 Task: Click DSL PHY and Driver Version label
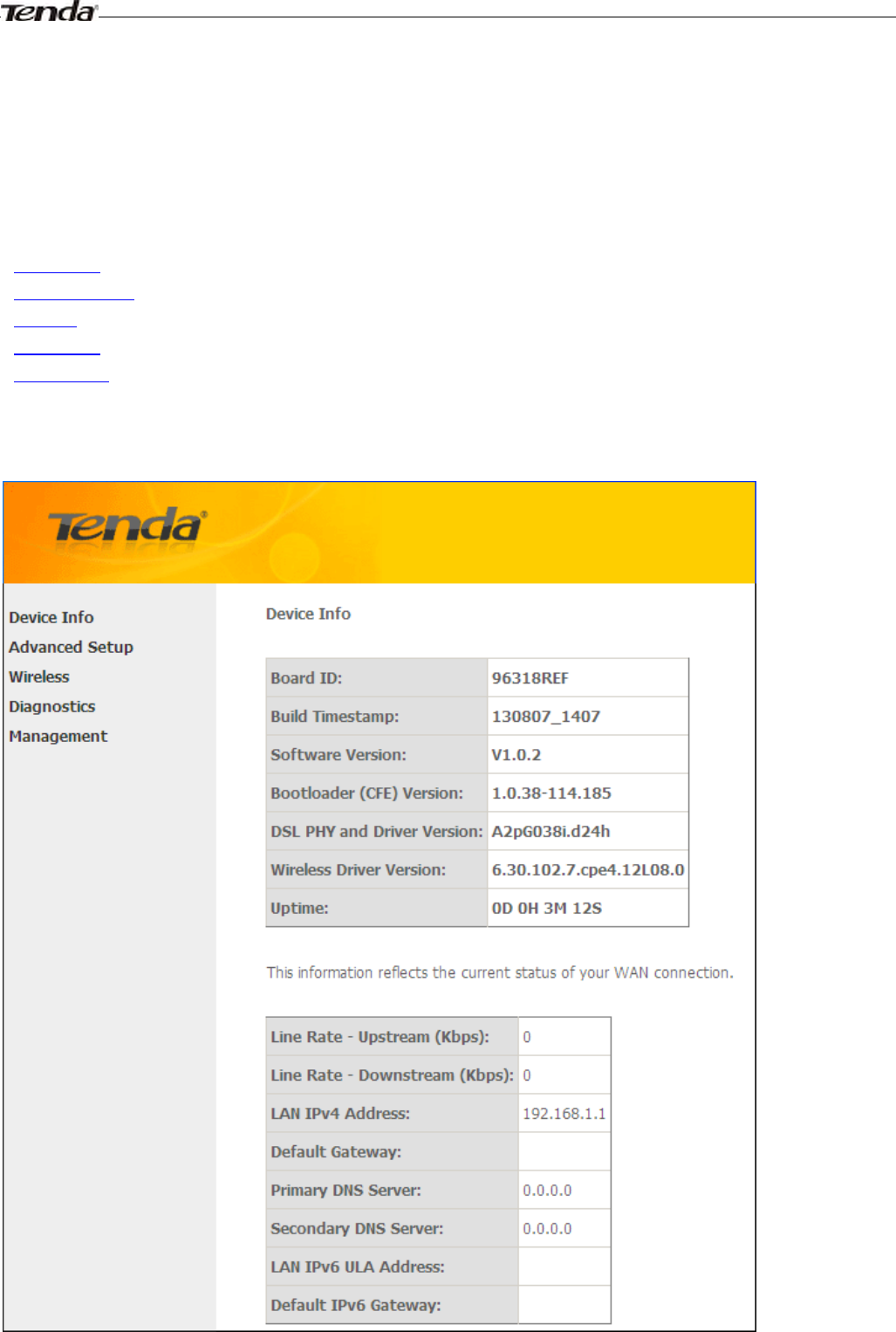point(376,832)
